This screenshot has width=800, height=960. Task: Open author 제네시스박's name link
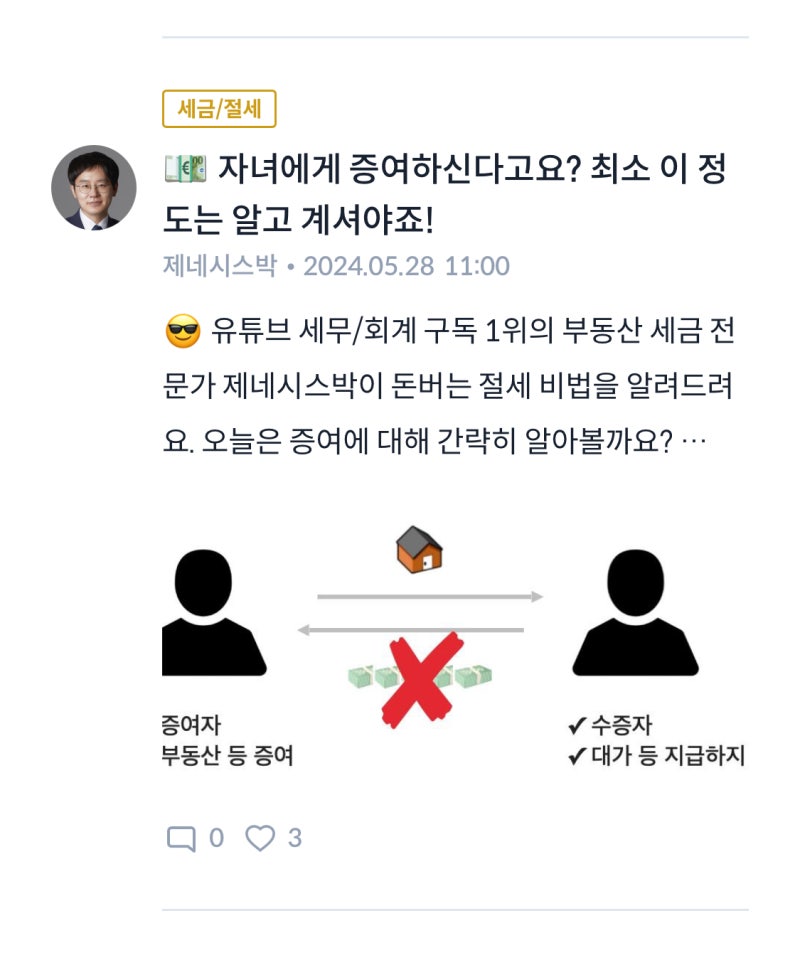click(220, 266)
